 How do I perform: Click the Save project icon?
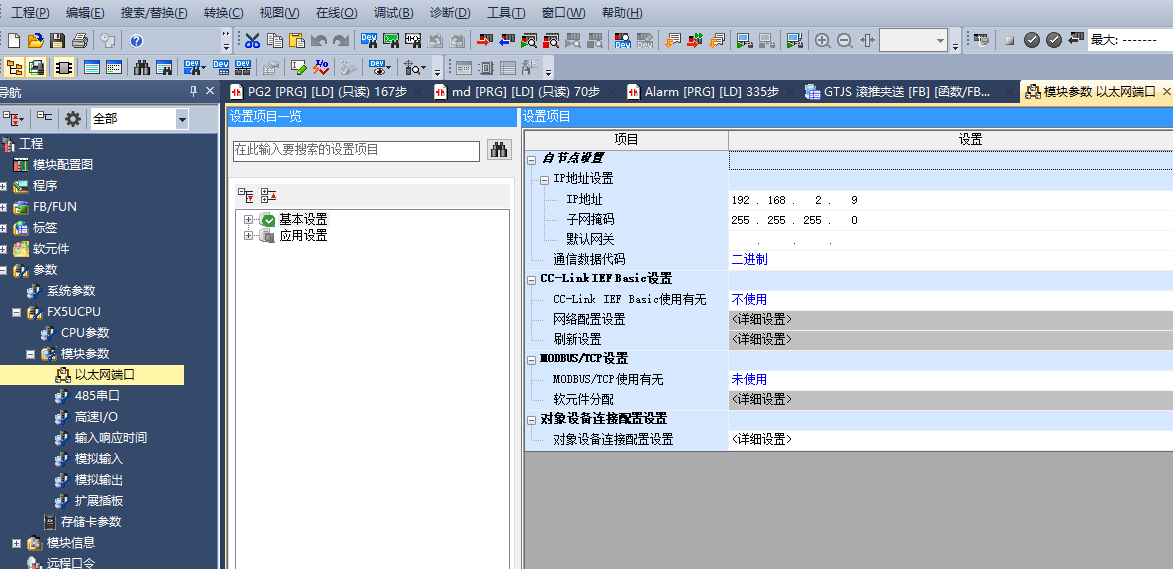click(57, 41)
